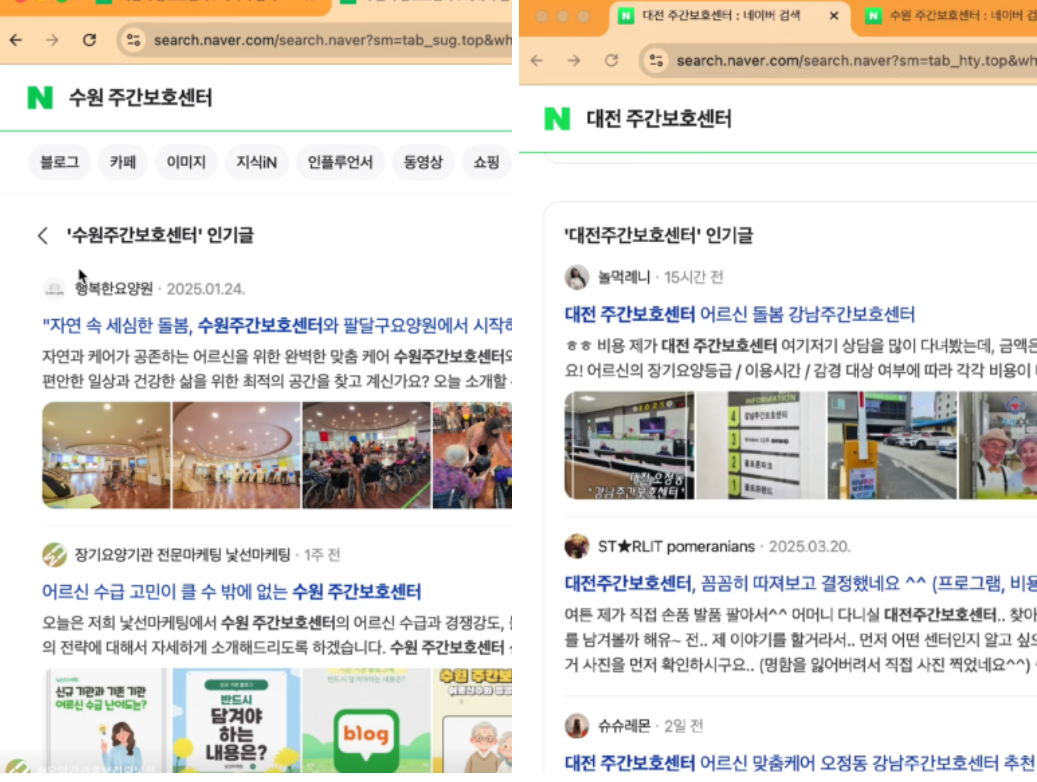Open the floor directory sign photo
This screenshot has width=1037, height=782.
(x=761, y=445)
